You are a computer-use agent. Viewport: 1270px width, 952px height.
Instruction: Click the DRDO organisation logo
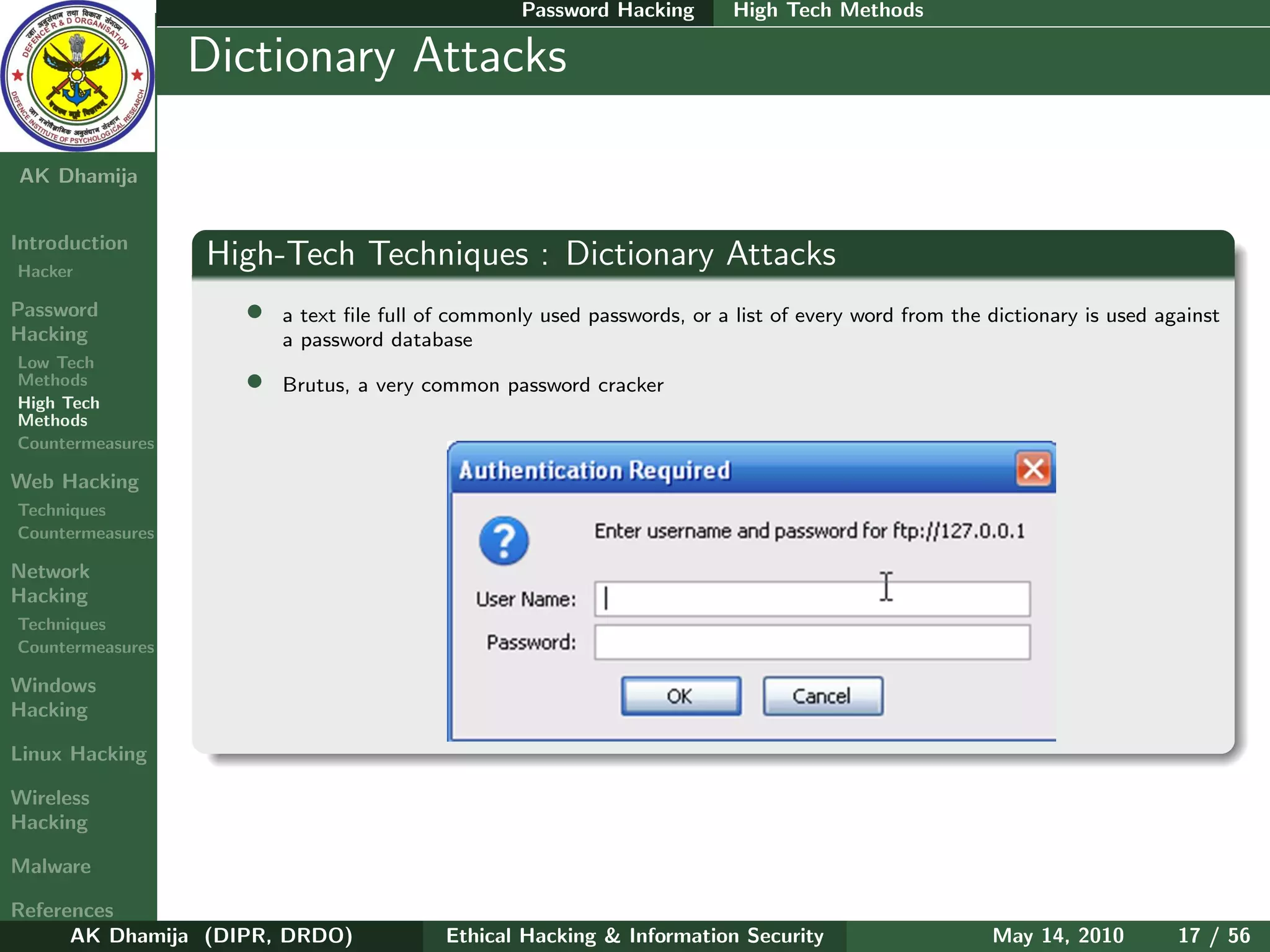[x=77, y=76]
